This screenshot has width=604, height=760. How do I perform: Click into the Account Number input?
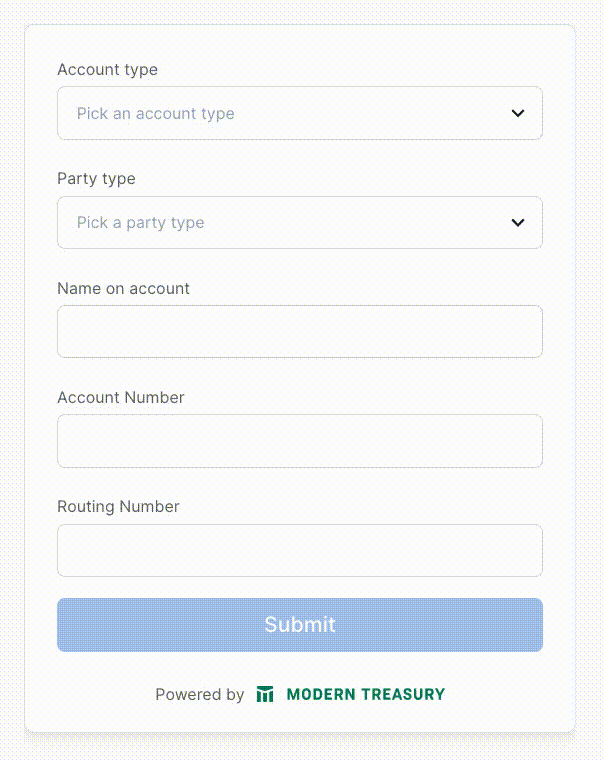click(299, 441)
